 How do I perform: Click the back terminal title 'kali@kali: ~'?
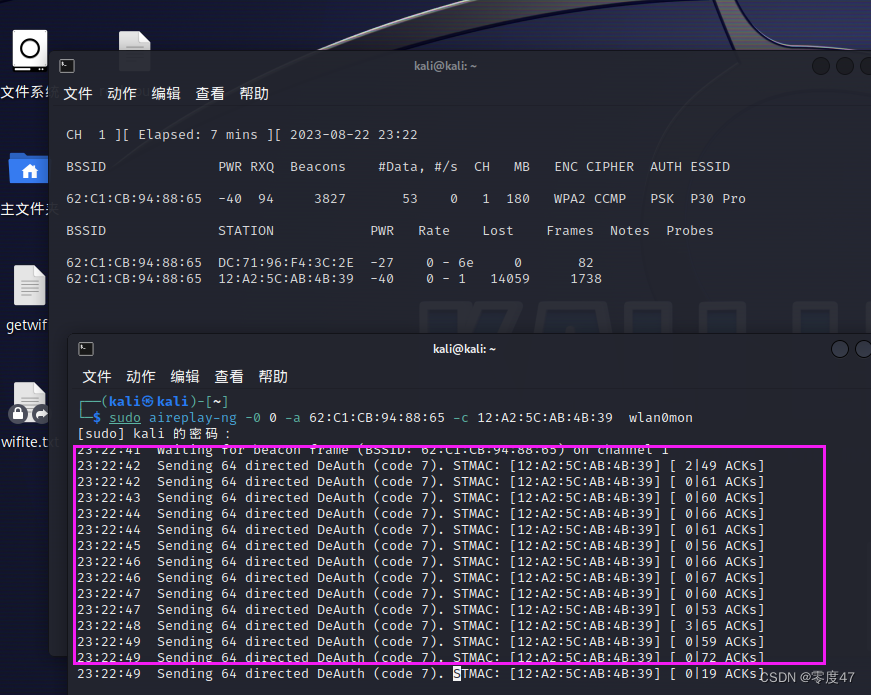click(x=445, y=66)
